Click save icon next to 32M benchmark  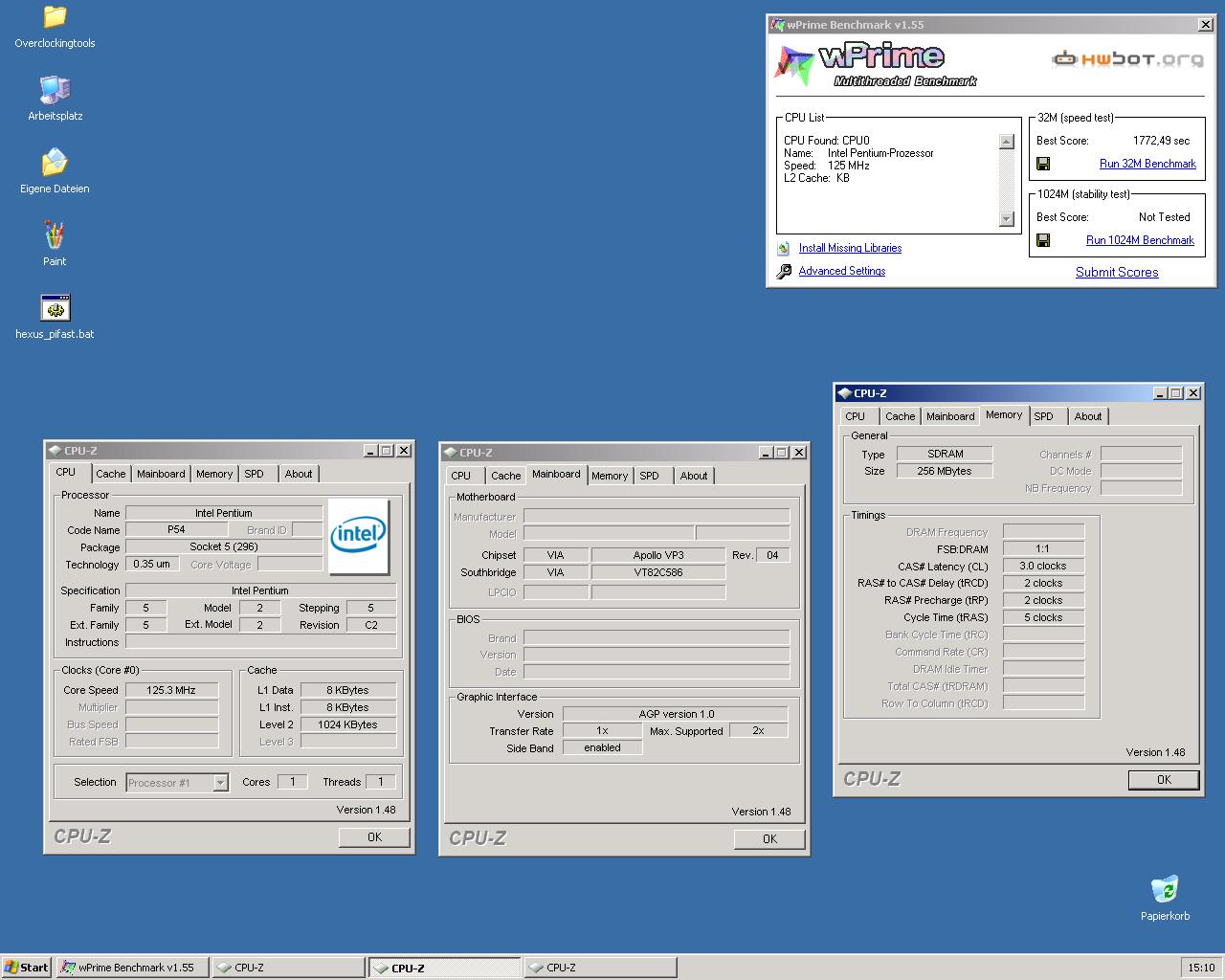[x=1043, y=164]
